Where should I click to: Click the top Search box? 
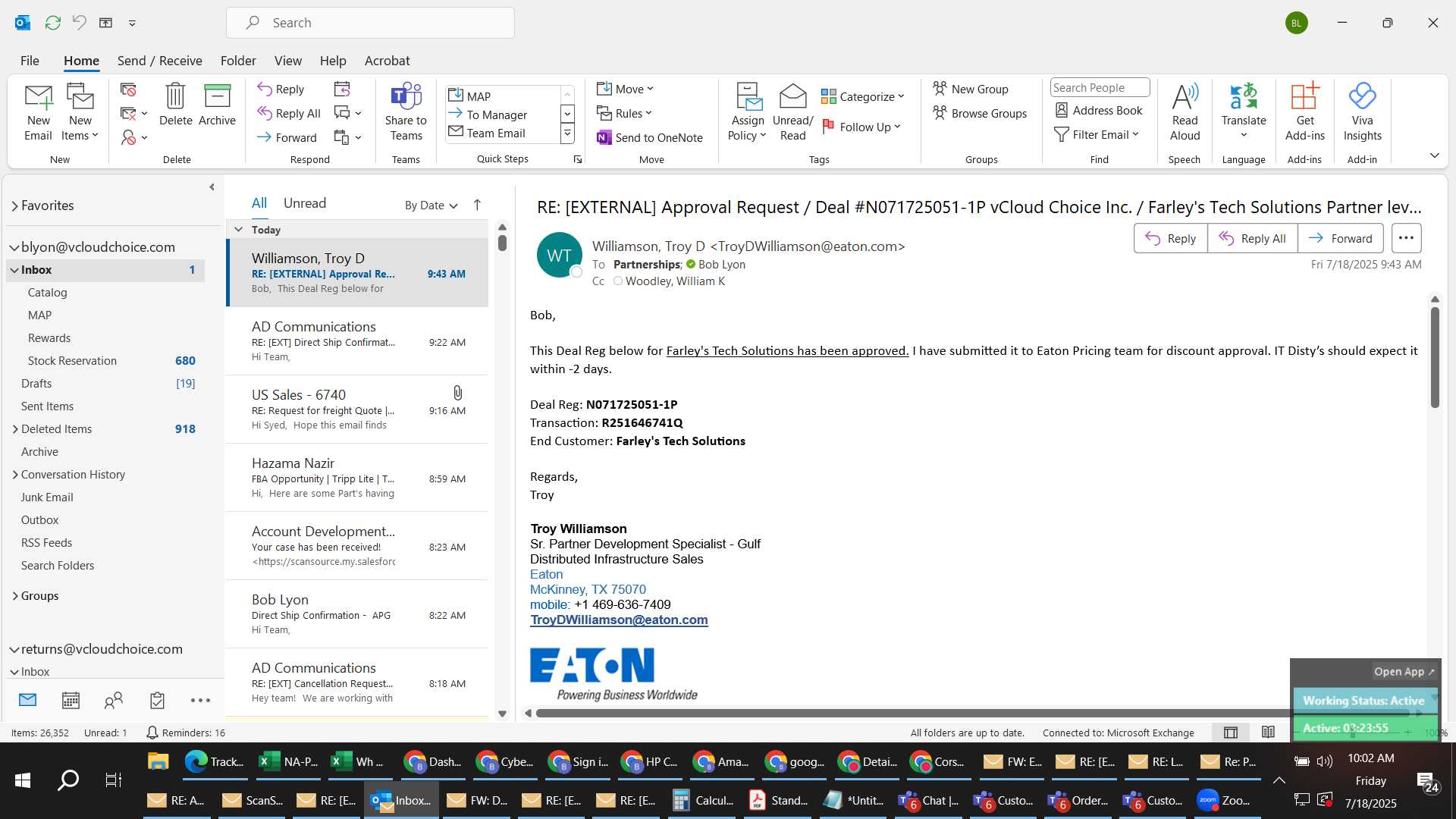[x=370, y=23]
